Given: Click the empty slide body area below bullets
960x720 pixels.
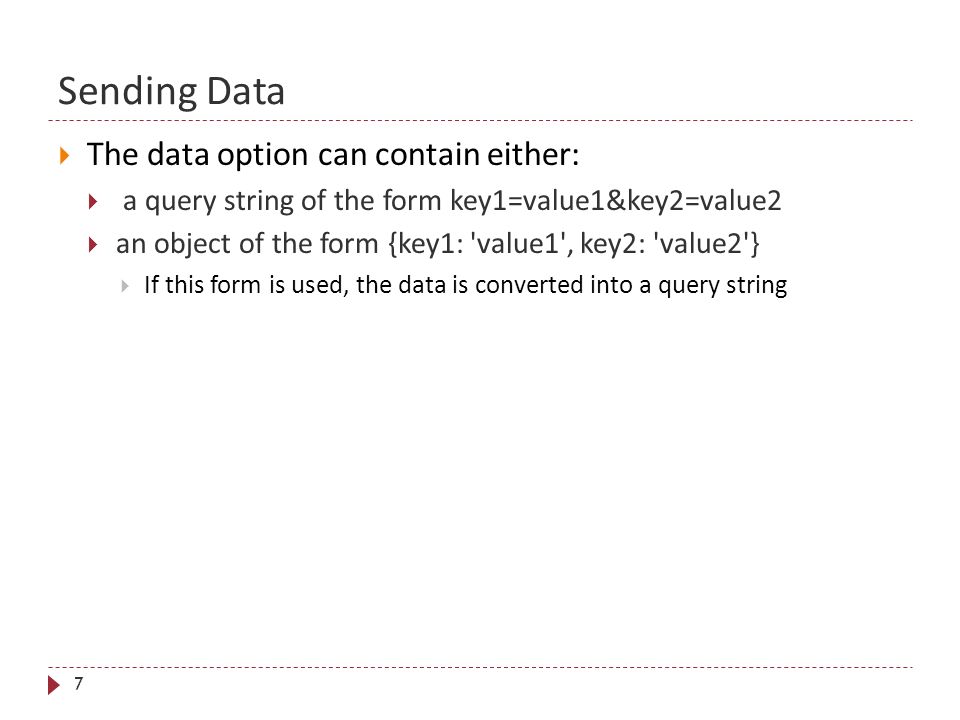Looking at the screenshot, I should coord(480,478).
